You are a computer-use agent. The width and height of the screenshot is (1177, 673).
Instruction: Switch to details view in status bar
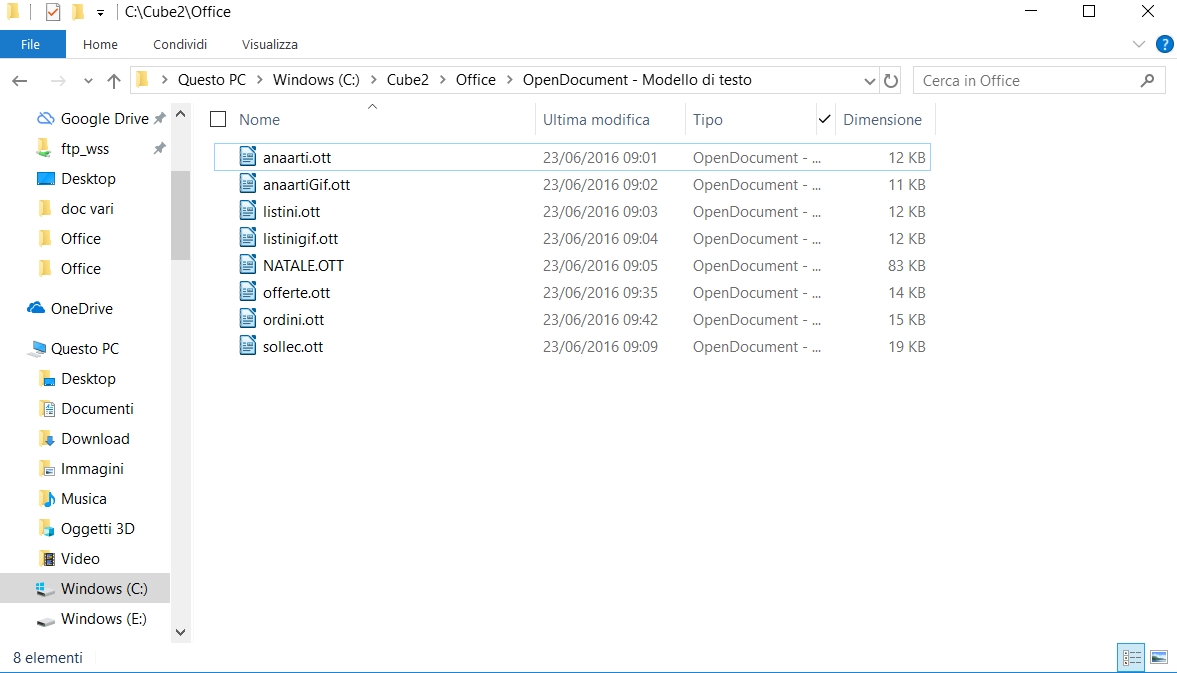tap(1132, 657)
